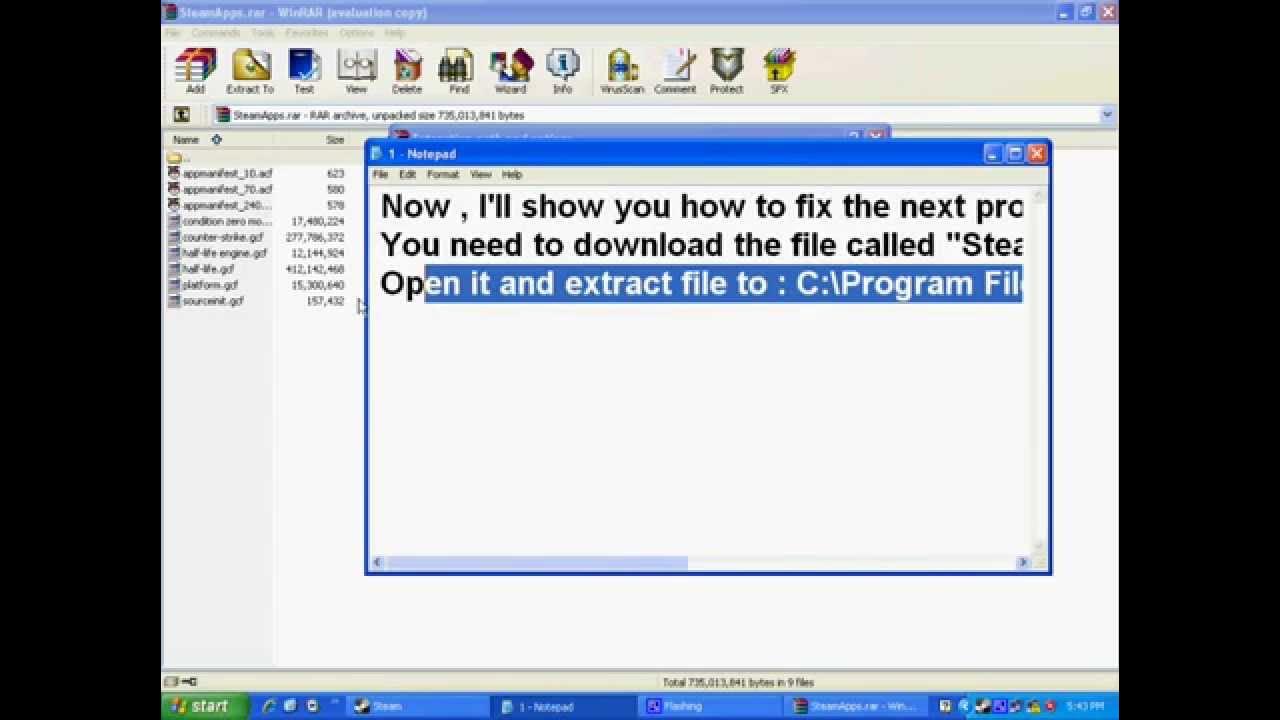Open the Commands menu in WinRAR
Screen dimensions: 1280x720
216,33
